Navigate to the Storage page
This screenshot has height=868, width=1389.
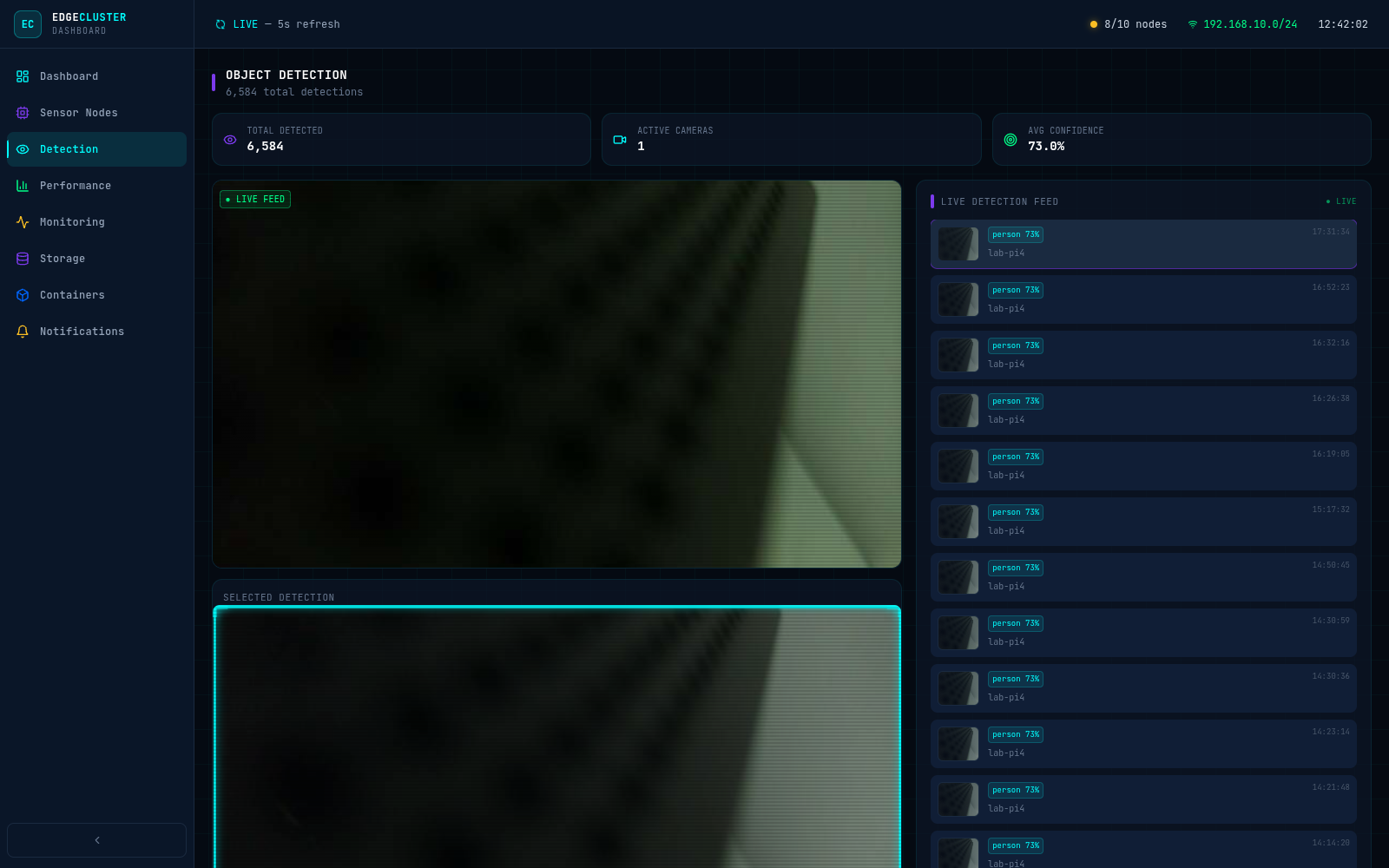pyautogui.click(x=96, y=259)
